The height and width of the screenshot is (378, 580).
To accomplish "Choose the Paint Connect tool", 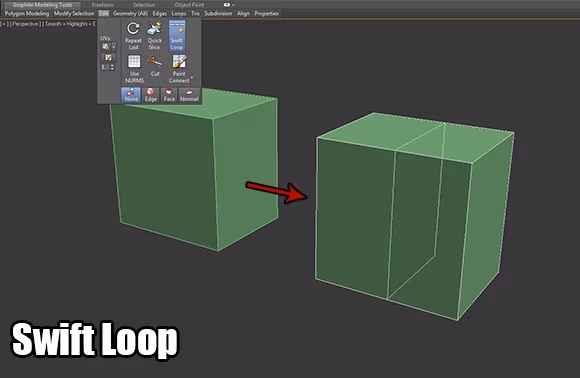I will (x=179, y=69).
